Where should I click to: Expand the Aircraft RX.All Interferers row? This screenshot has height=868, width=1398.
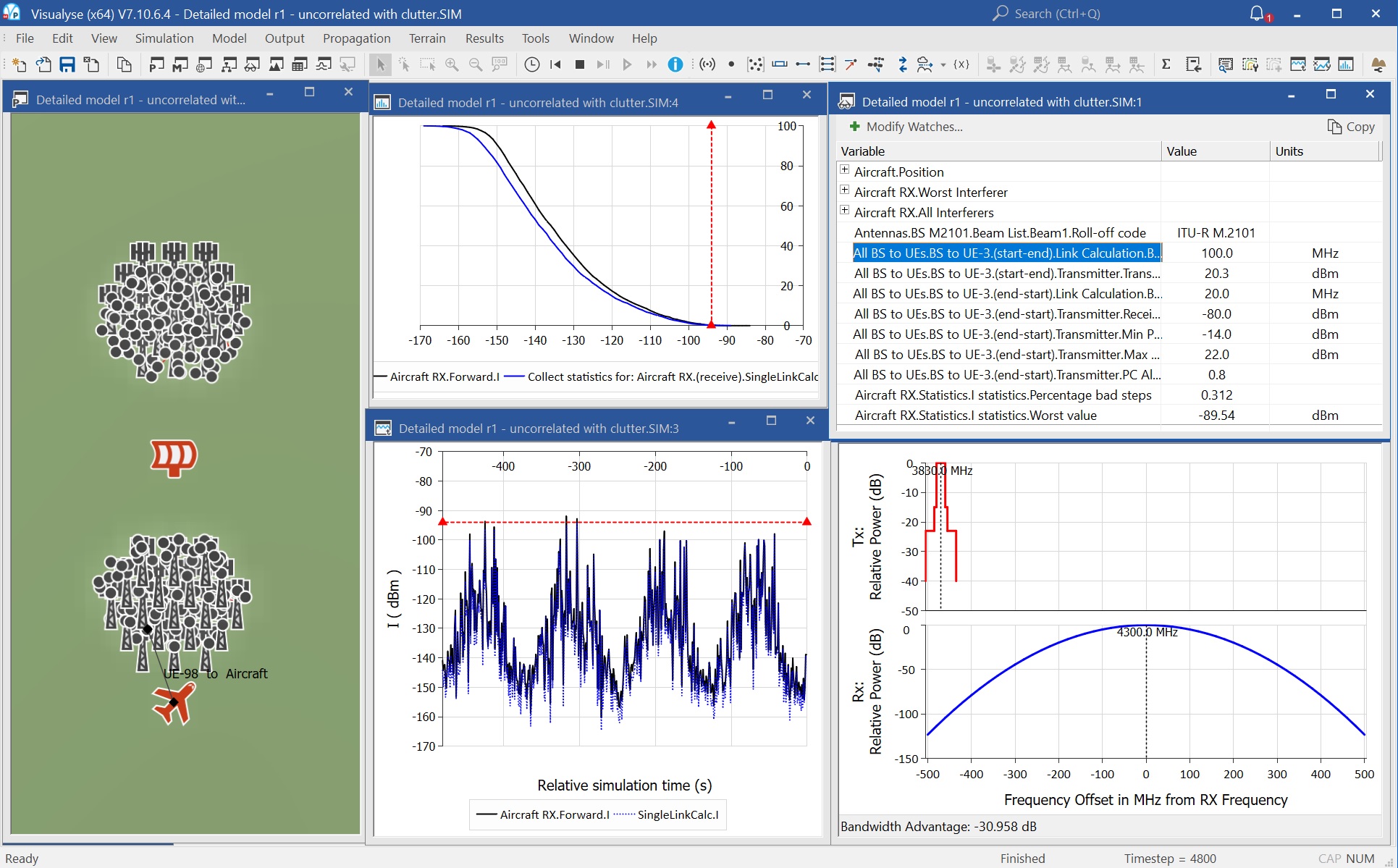point(844,210)
